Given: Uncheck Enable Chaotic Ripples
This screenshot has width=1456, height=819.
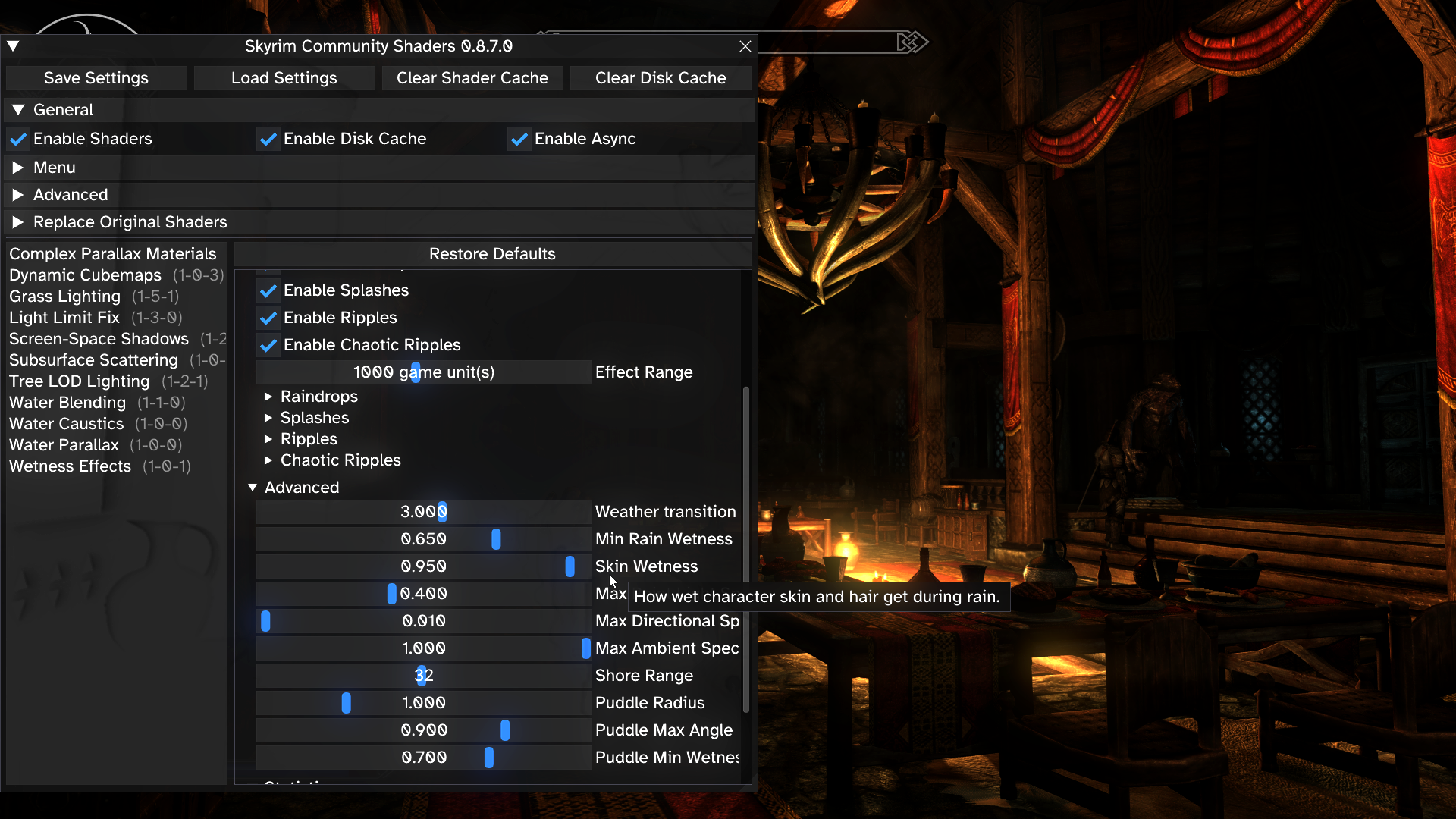Looking at the screenshot, I should click(x=268, y=345).
